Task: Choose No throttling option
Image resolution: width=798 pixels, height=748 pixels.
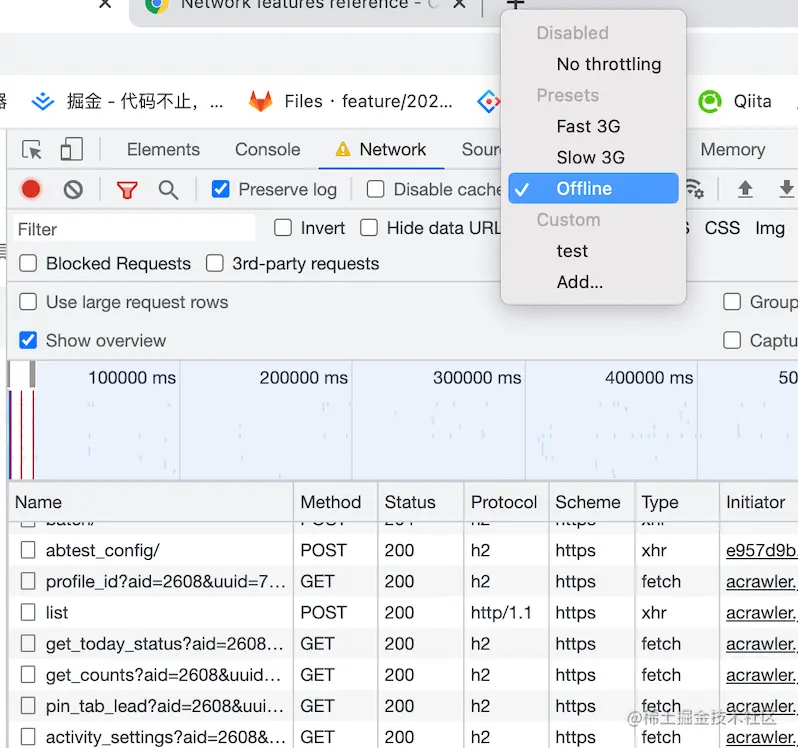Action: click(x=593, y=64)
